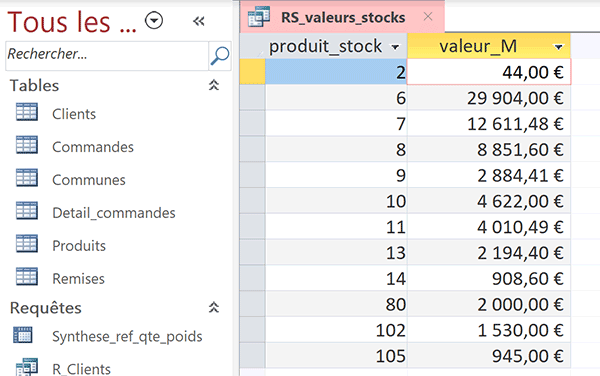Click the cell 2 884,41 €
The image size is (600, 376).
(x=489, y=175)
